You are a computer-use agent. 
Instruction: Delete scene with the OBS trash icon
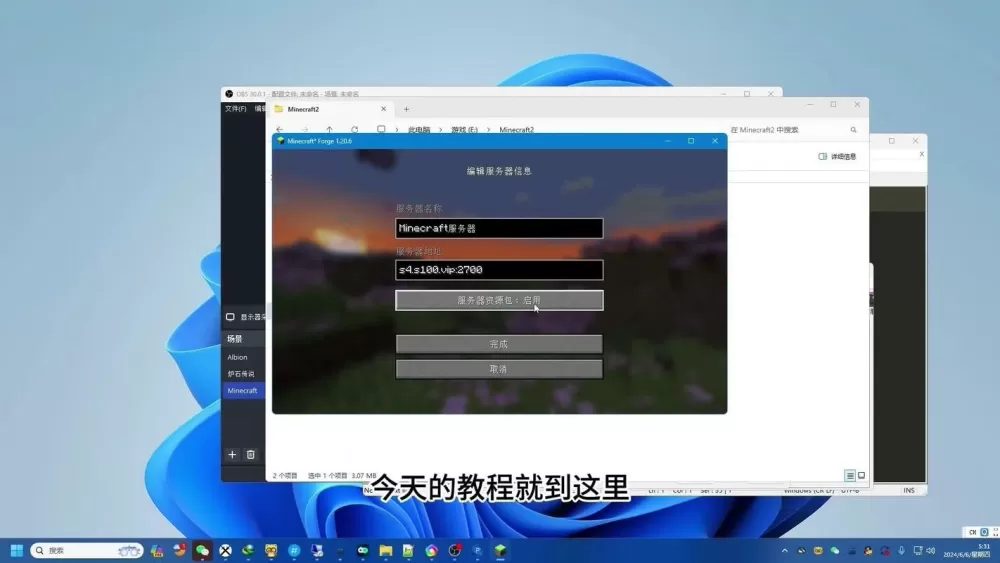(251, 455)
